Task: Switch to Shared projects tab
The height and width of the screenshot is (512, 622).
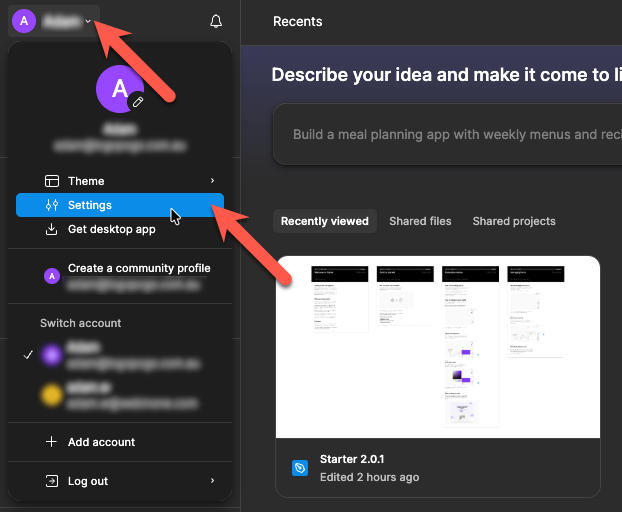Action: [x=514, y=221]
